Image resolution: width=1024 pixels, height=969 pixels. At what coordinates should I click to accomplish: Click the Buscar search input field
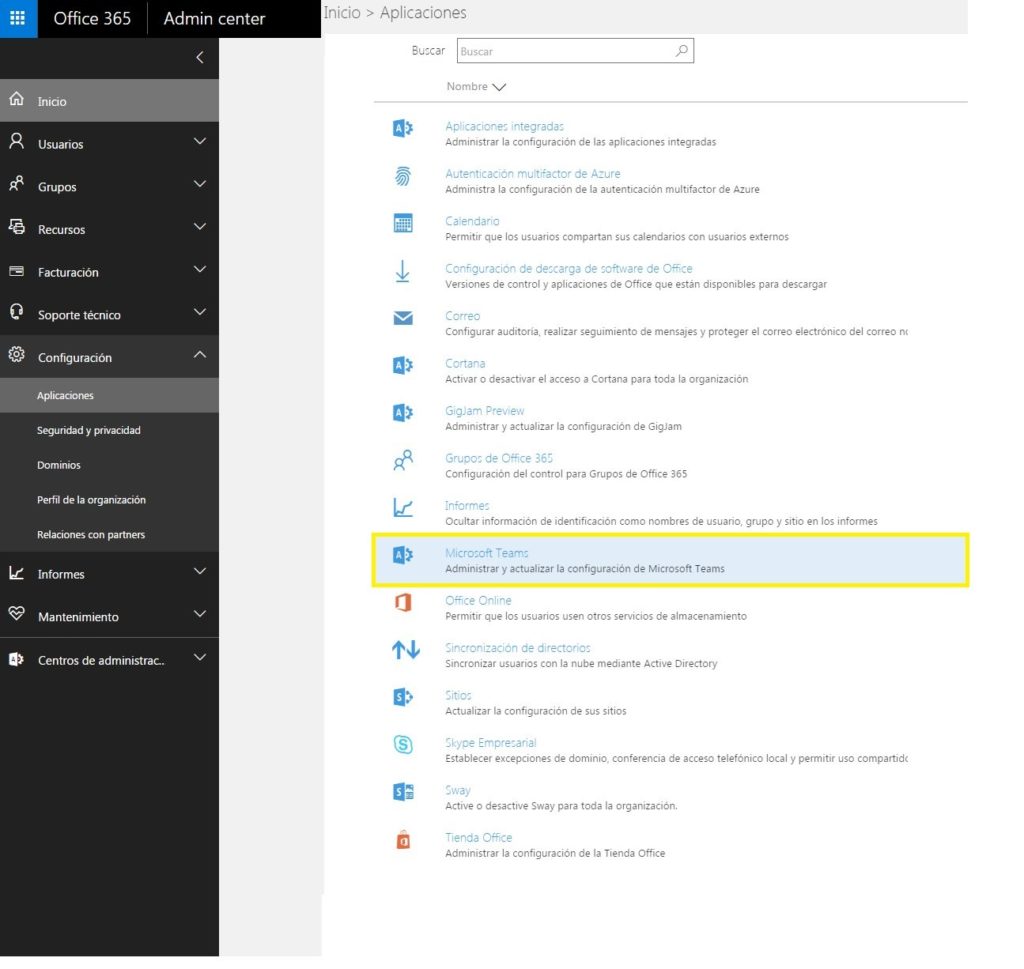[575, 51]
